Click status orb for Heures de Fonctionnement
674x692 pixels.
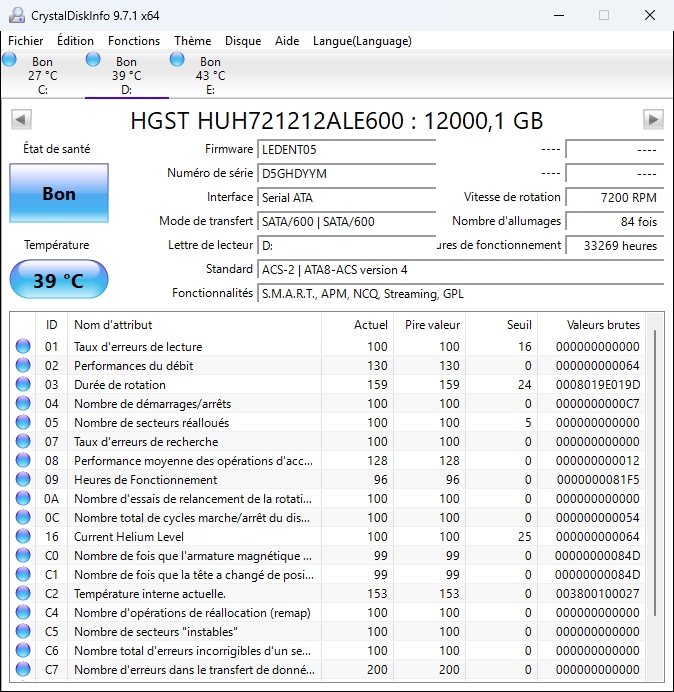(23, 479)
